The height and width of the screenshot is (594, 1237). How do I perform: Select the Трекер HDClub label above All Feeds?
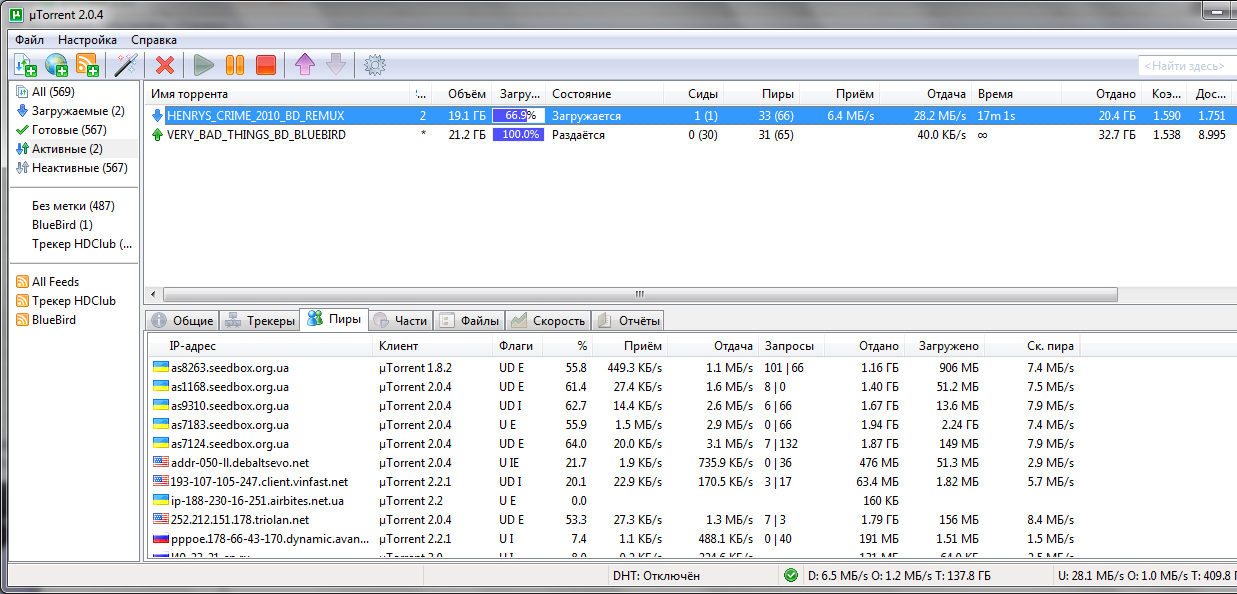click(x=82, y=244)
